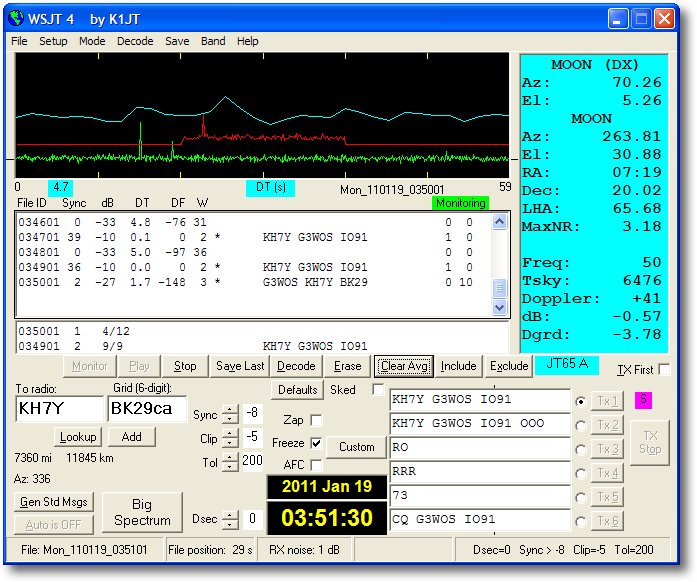
Task: Open the Save menu
Action: 177,41
